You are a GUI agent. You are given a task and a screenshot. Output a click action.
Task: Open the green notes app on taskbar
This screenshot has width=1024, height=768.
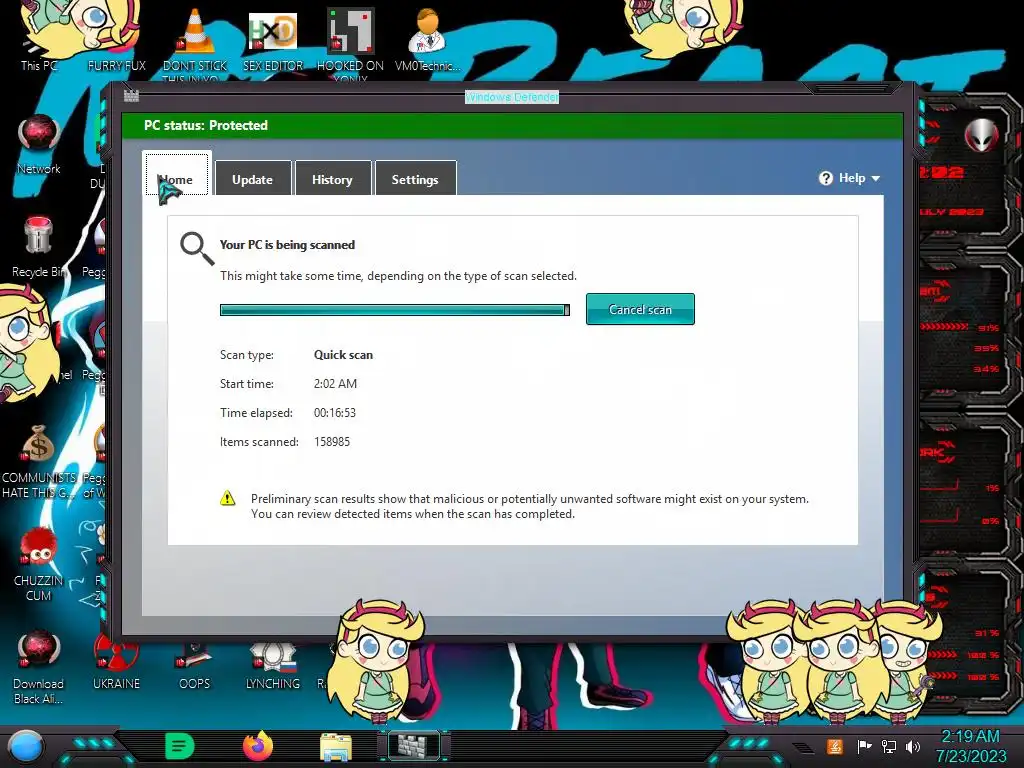[180, 746]
